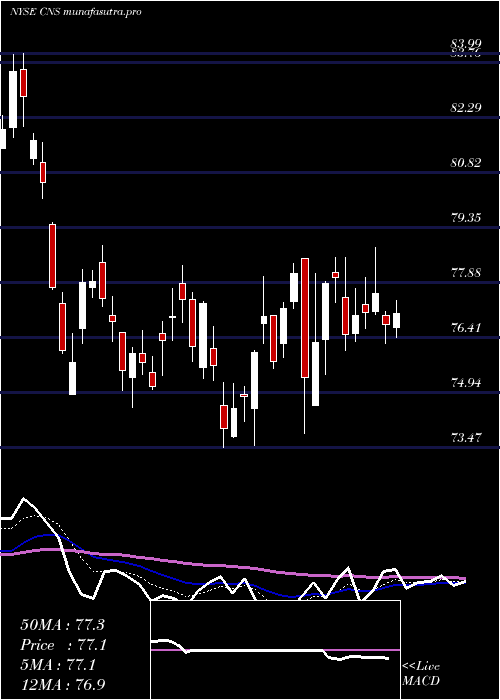
Task: Select the 80.82 price level label
Action: click(x=466, y=162)
